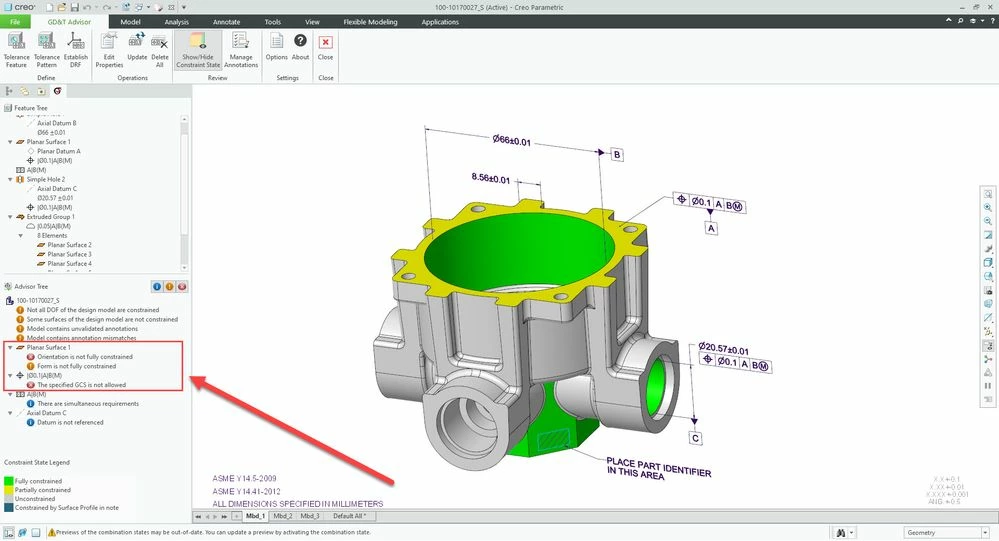Switch to the Annotate tab
Screen dimensions: 999x541
226,22
